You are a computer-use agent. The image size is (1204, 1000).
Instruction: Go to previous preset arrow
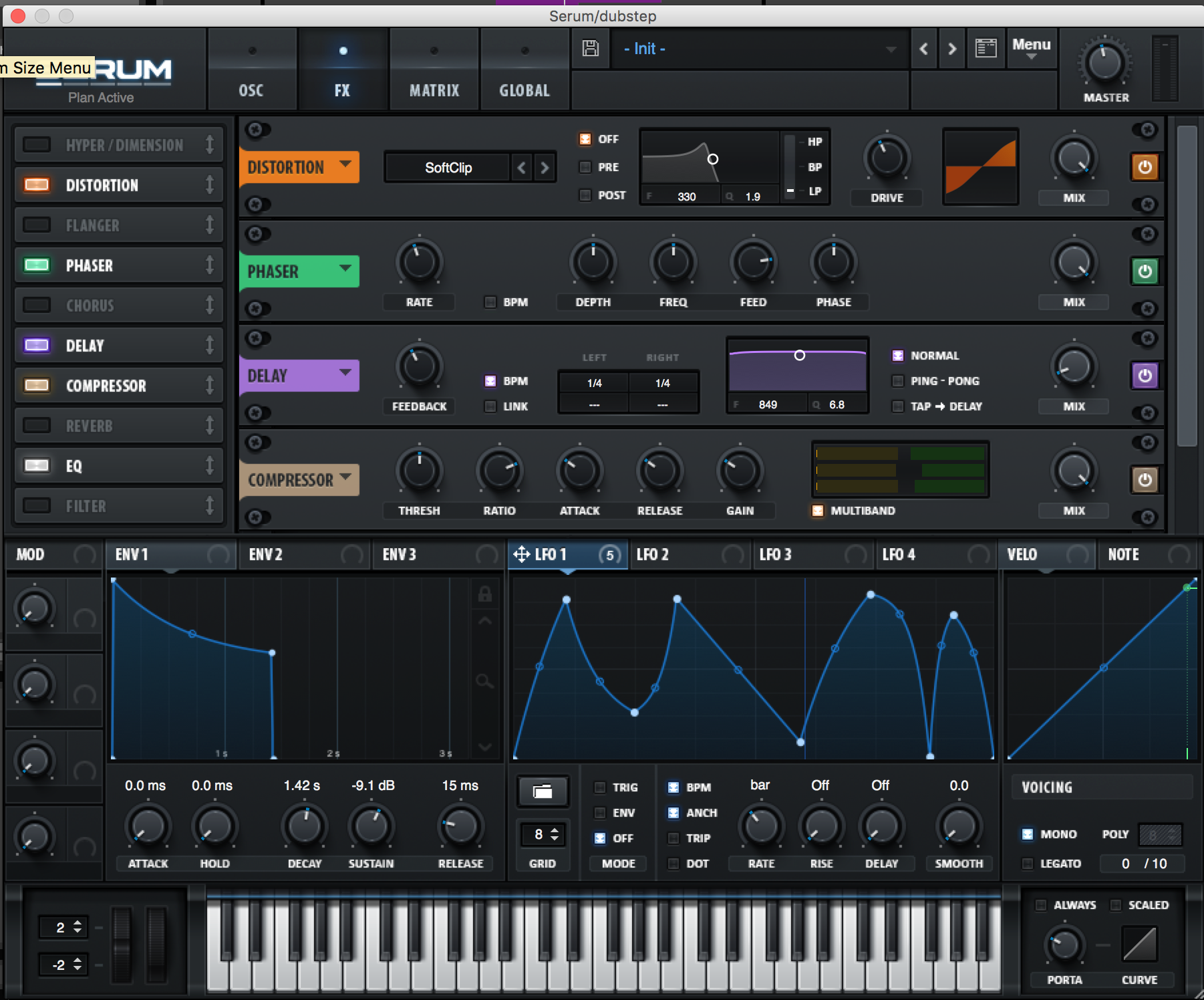[x=924, y=48]
